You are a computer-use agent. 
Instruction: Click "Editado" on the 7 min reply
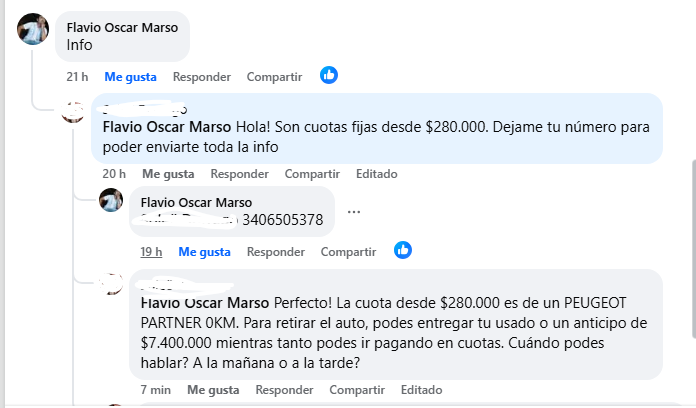coord(421,389)
